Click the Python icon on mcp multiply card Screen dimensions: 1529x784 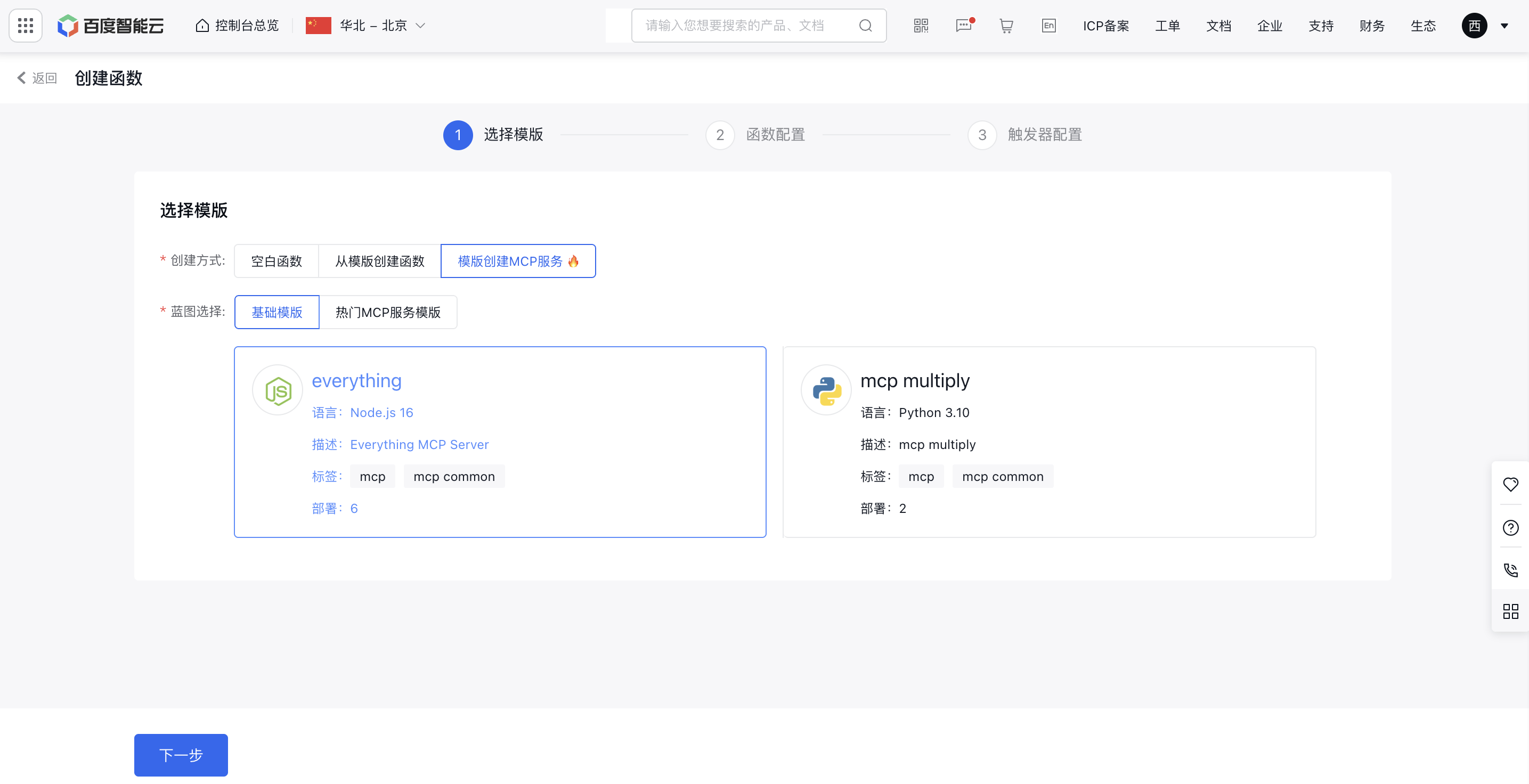tap(826, 390)
